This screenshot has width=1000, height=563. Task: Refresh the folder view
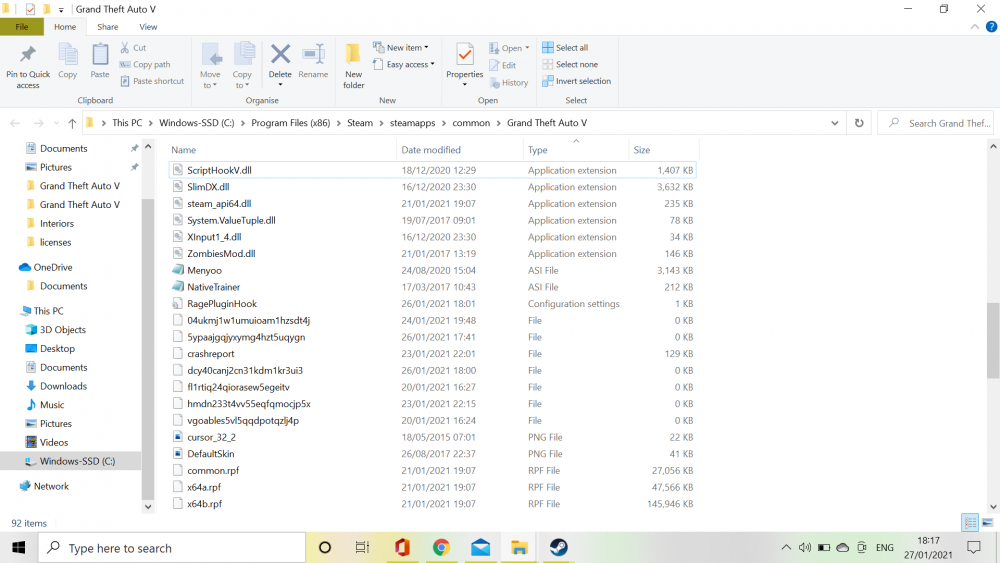tap(859, 123)
